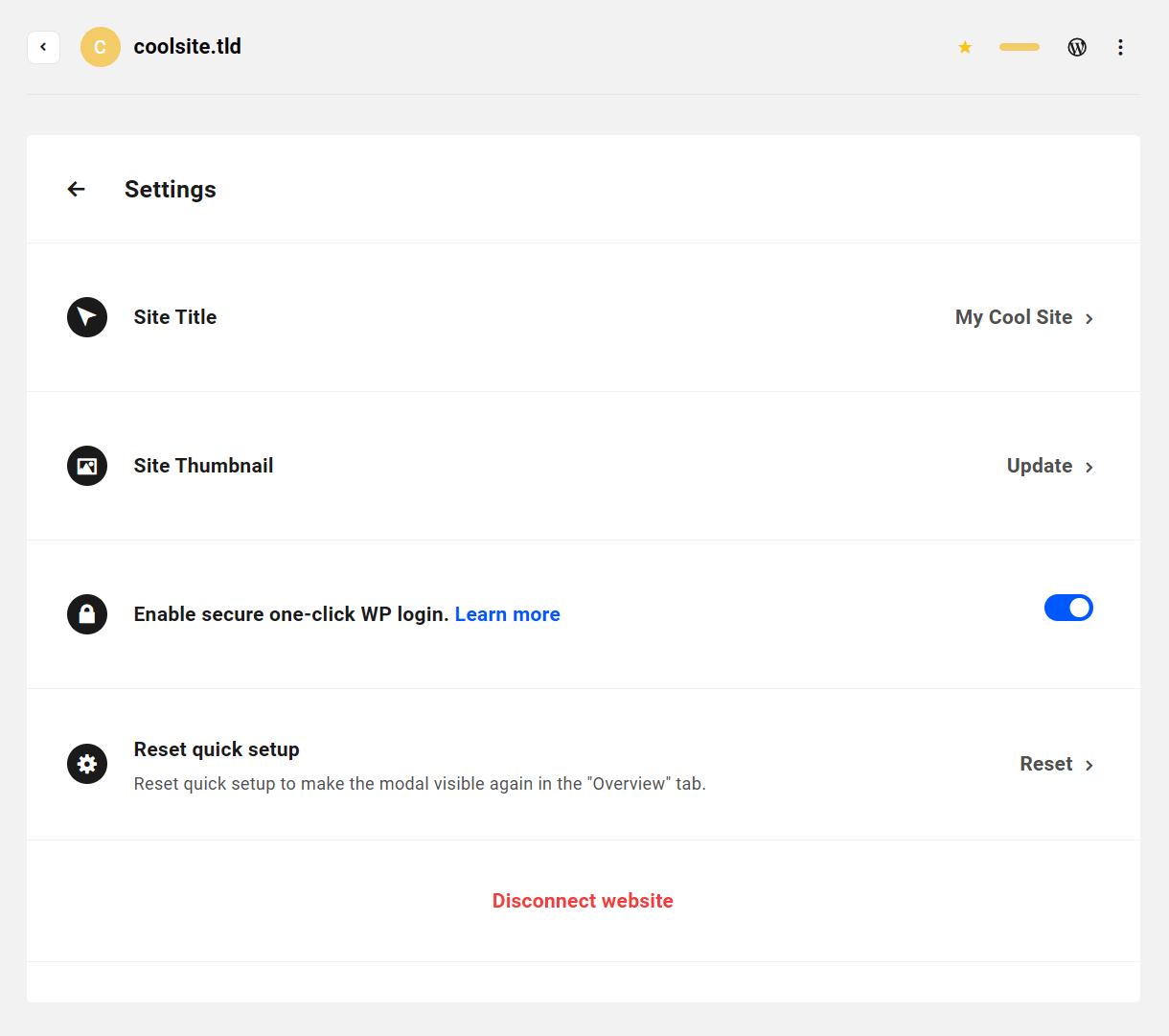Select the Site Thumbnail label

pos(204,466)
